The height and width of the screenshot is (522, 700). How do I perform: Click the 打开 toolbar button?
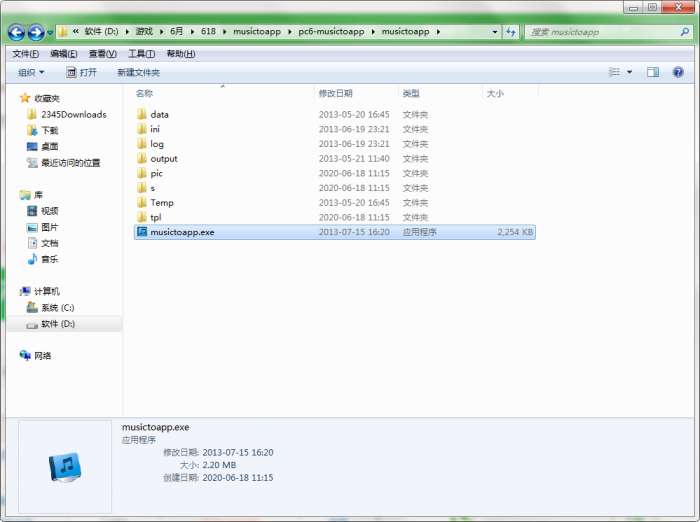(81, 72)
